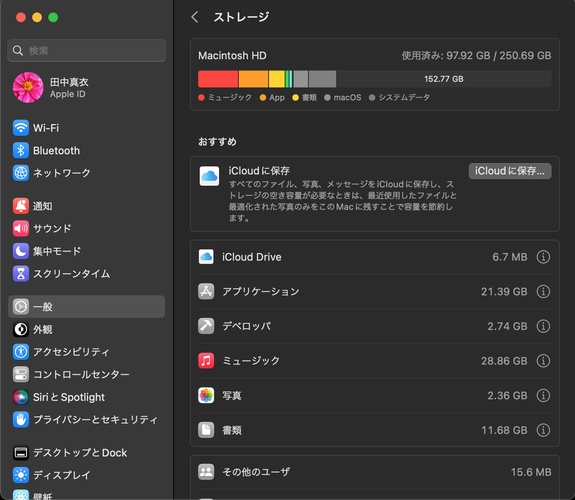Viewport: 575px width, 500px height.
Task: Select ディスプレイ label in sidebar
Action: (x=62, y=475)
